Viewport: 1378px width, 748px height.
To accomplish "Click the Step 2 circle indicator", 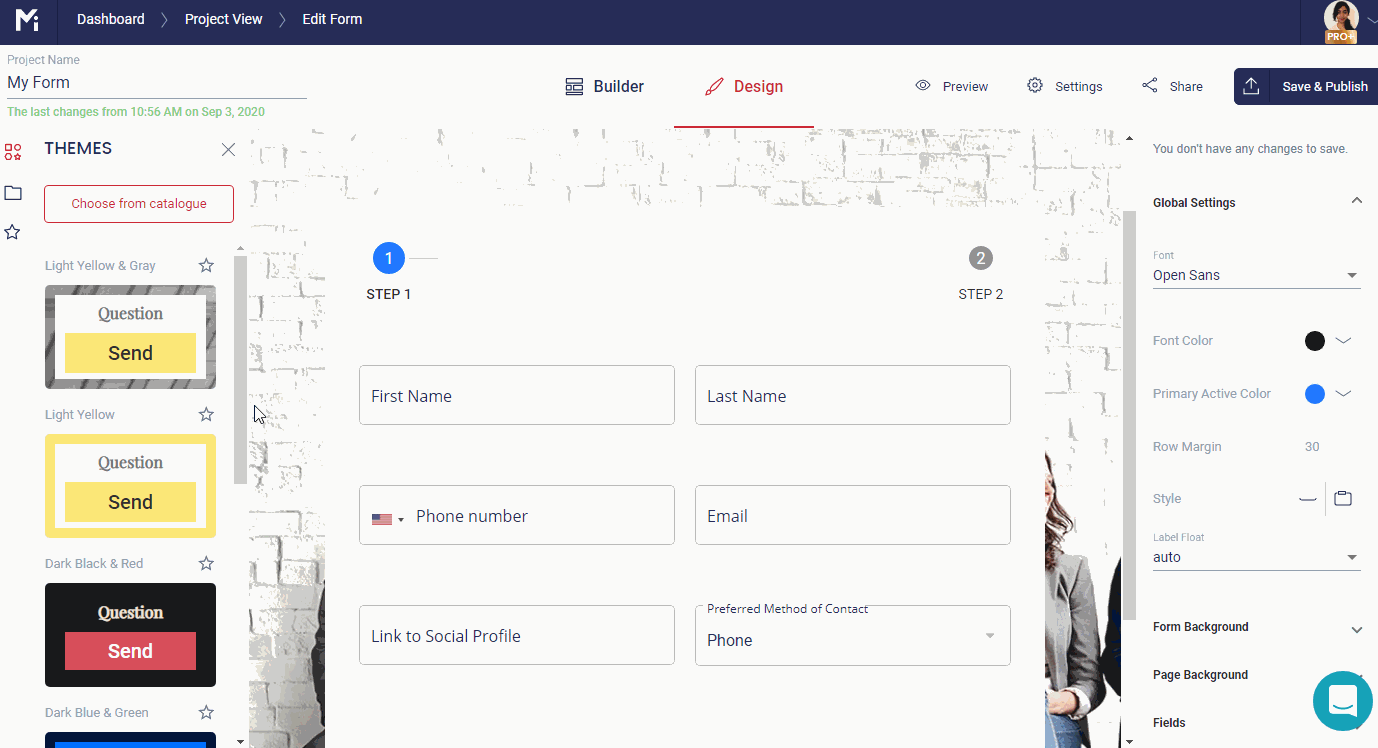I will [x=981, y=258].
